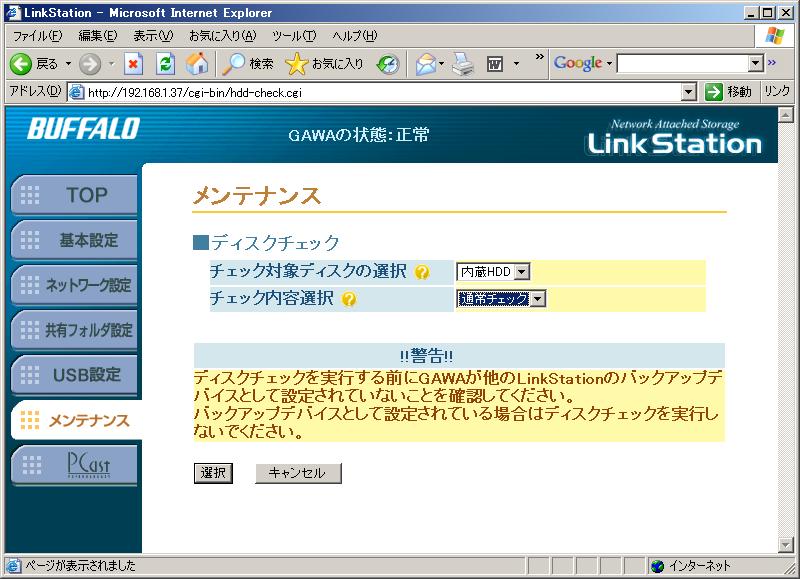
Task: Click the ページが表示されました status bar text
Action: pos(80,566)
